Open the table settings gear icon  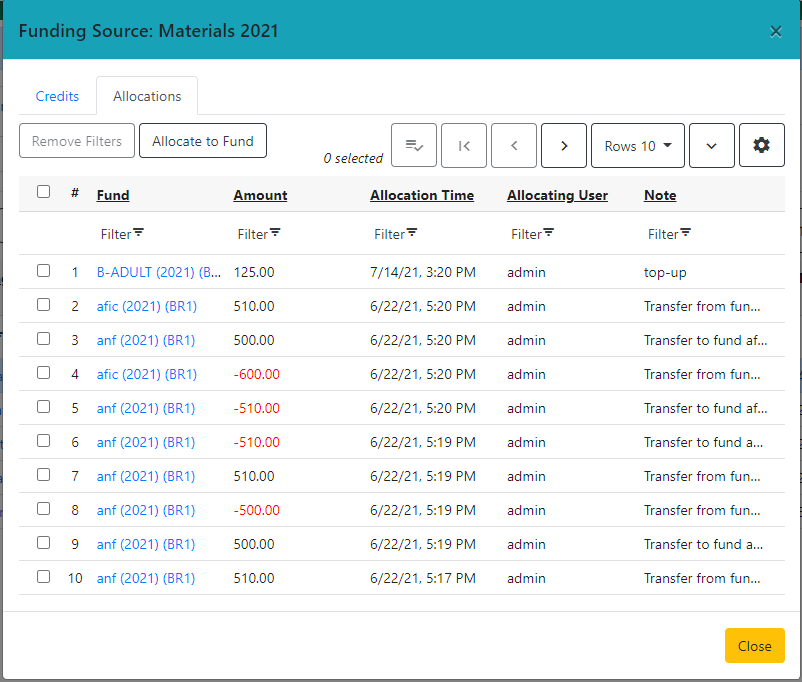761,145
